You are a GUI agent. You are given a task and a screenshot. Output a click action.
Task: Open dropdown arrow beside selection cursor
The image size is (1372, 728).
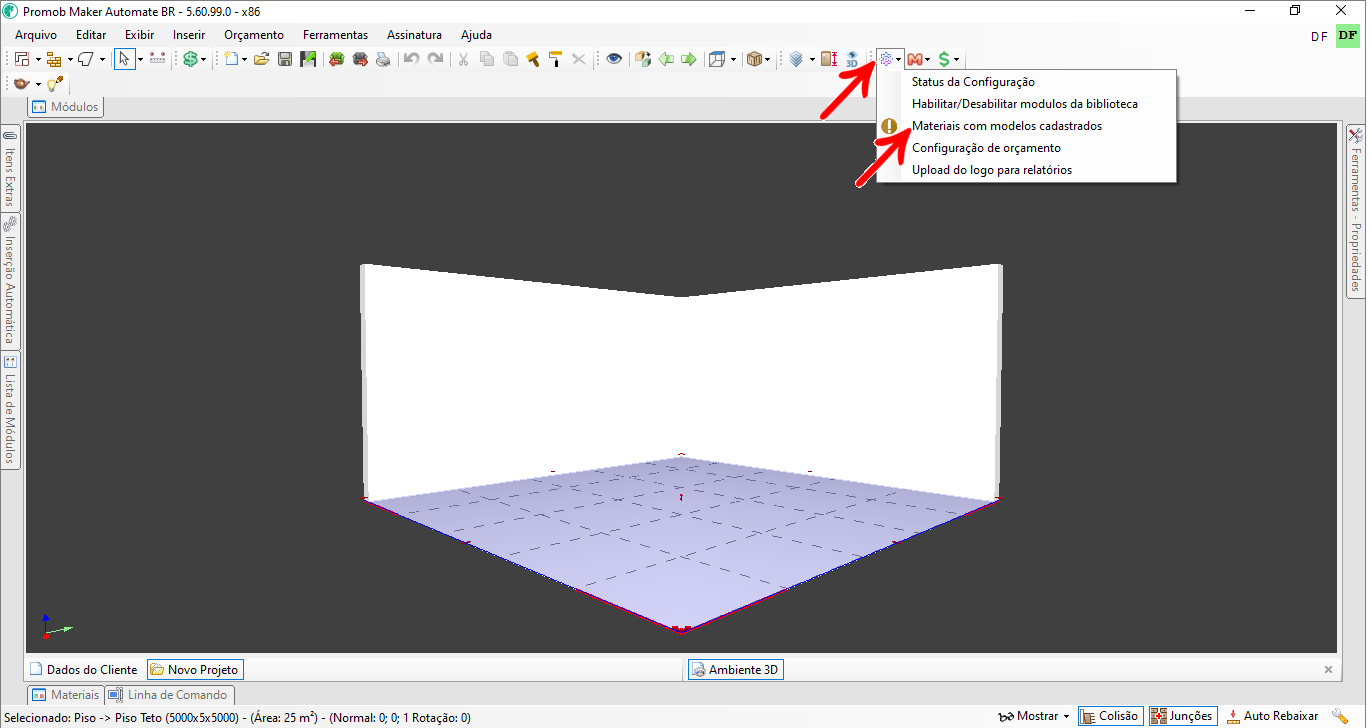(140, 60)
